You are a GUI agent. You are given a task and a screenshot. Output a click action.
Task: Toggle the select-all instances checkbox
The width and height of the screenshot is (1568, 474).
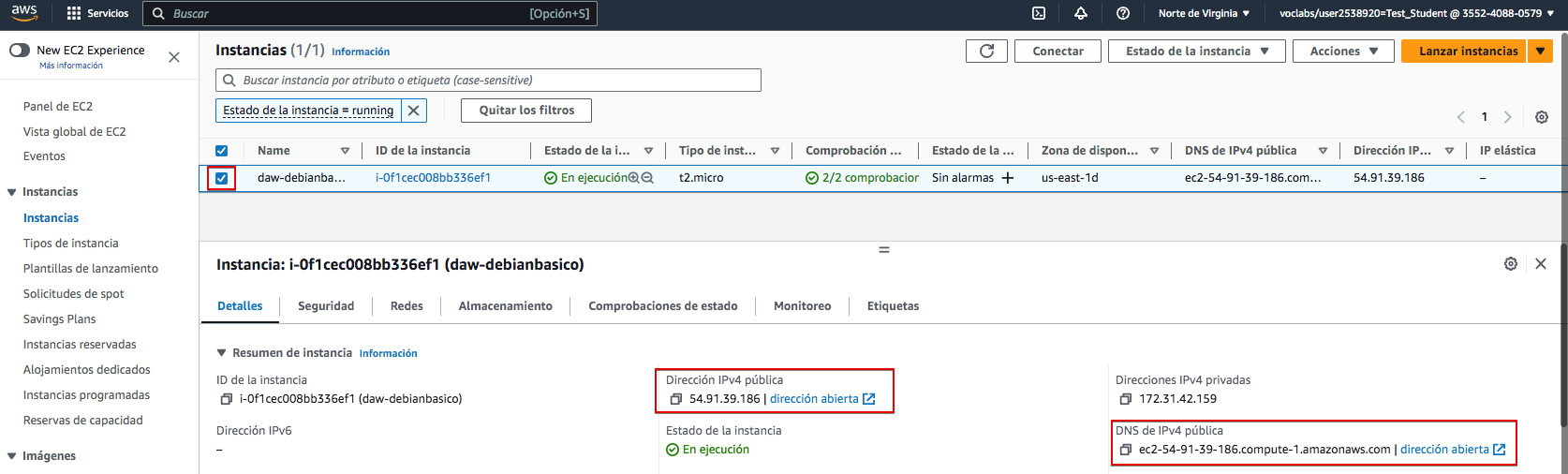222,151
